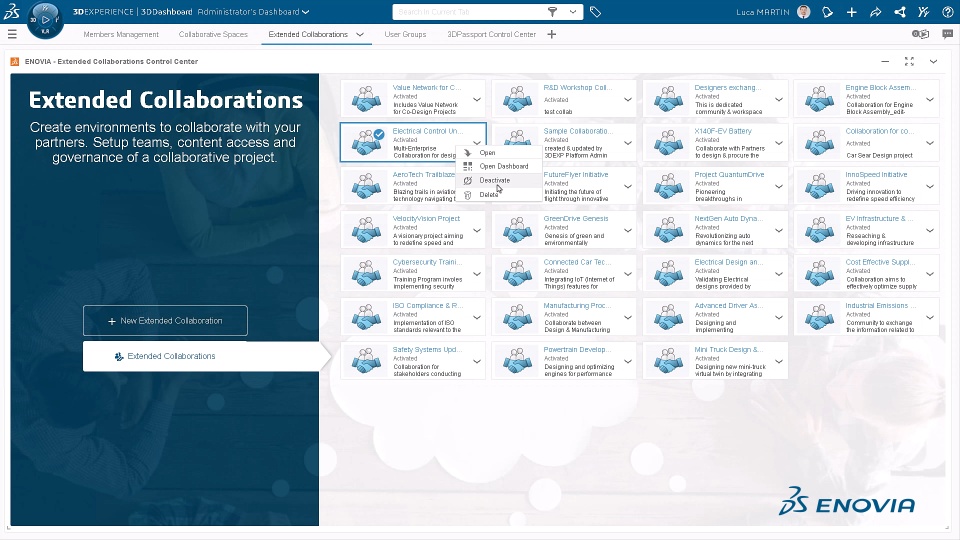This screenshot has height=540, width=960.
Task: Click the tools icon in top bar
Action: click(924, 12)
